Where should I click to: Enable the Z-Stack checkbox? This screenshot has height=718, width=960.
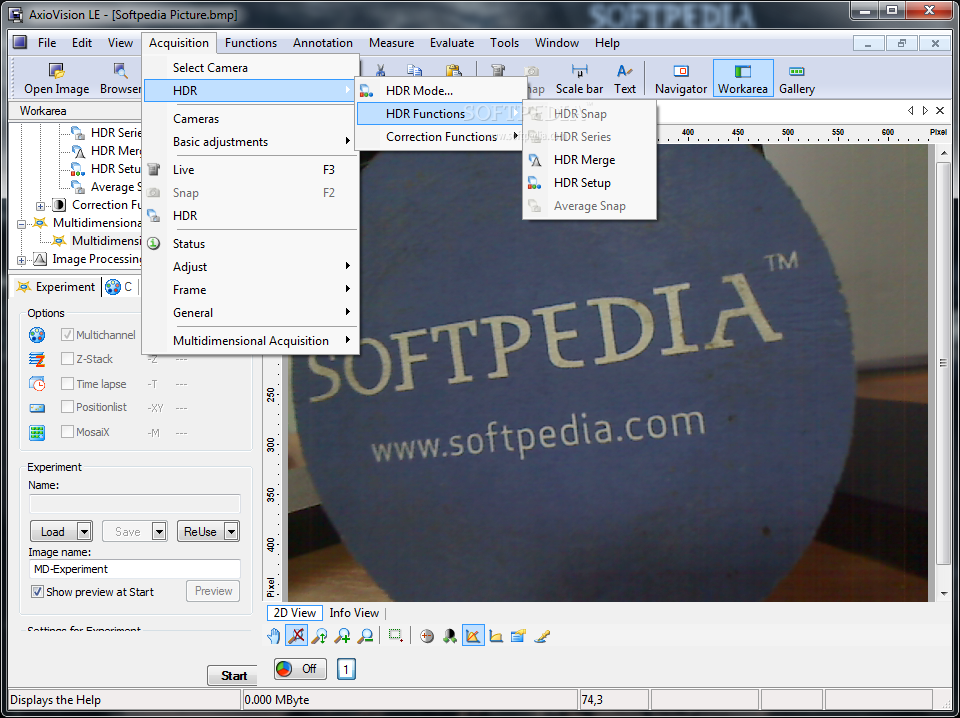[67, 359]
